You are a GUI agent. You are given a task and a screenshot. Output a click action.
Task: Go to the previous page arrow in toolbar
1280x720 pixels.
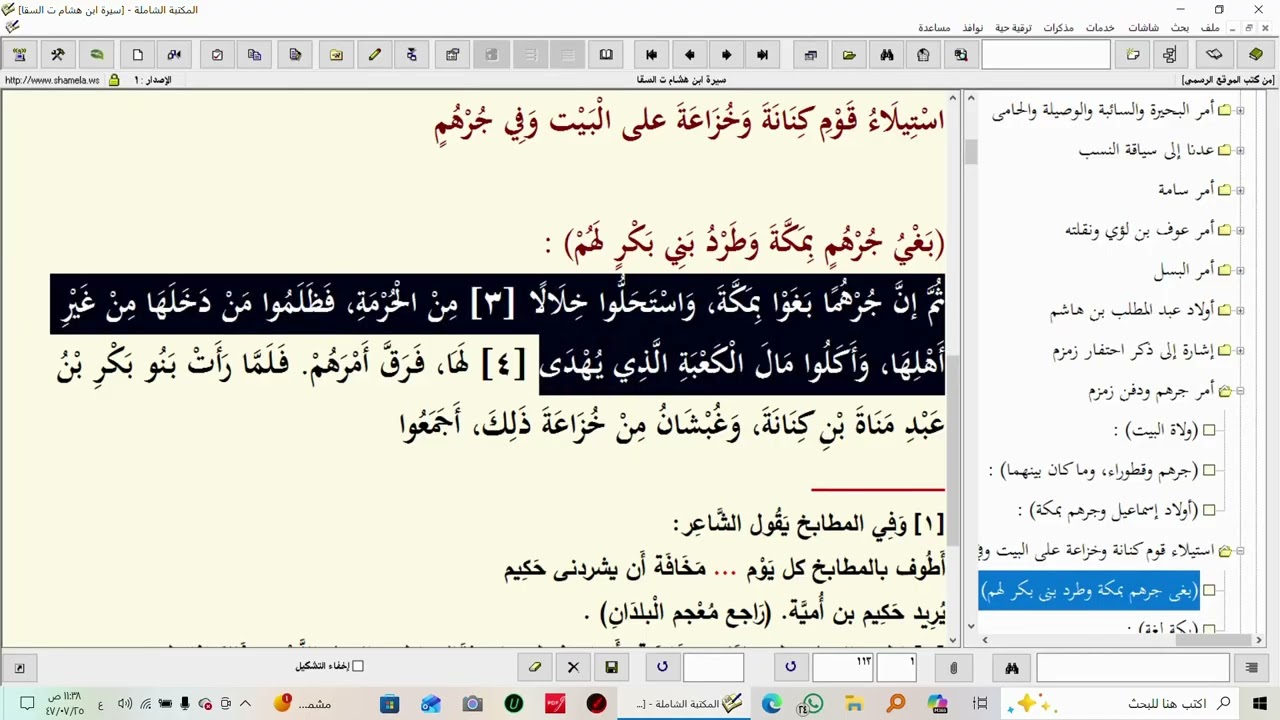point(689,55)
